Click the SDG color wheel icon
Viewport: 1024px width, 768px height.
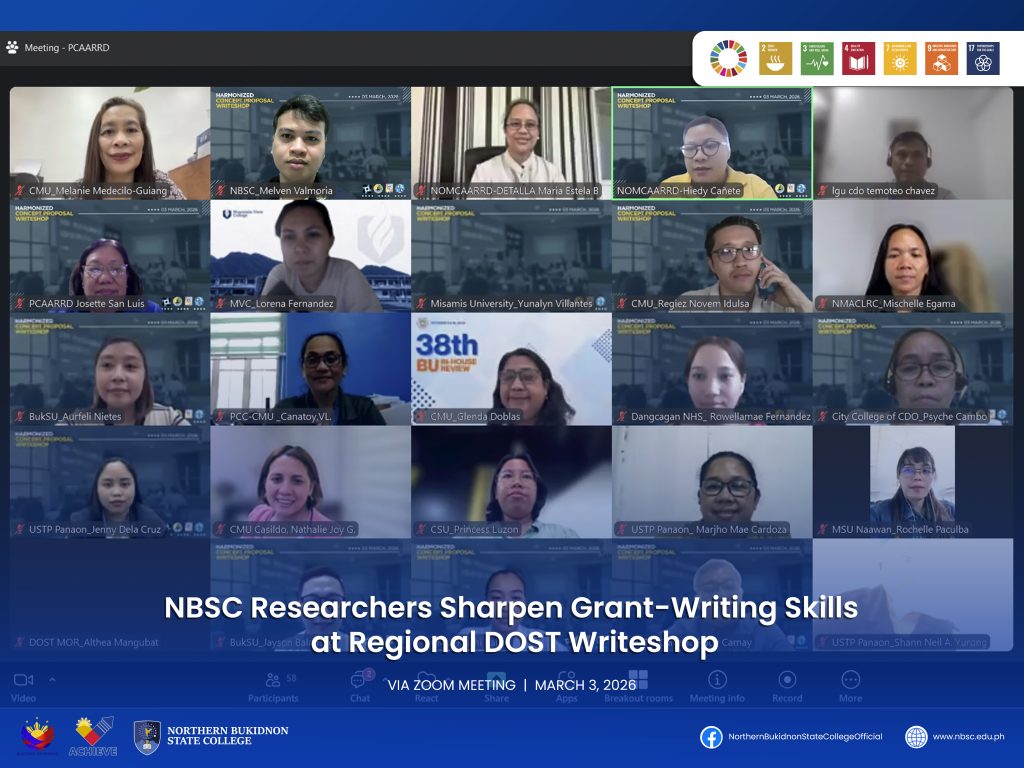point(729,58)
